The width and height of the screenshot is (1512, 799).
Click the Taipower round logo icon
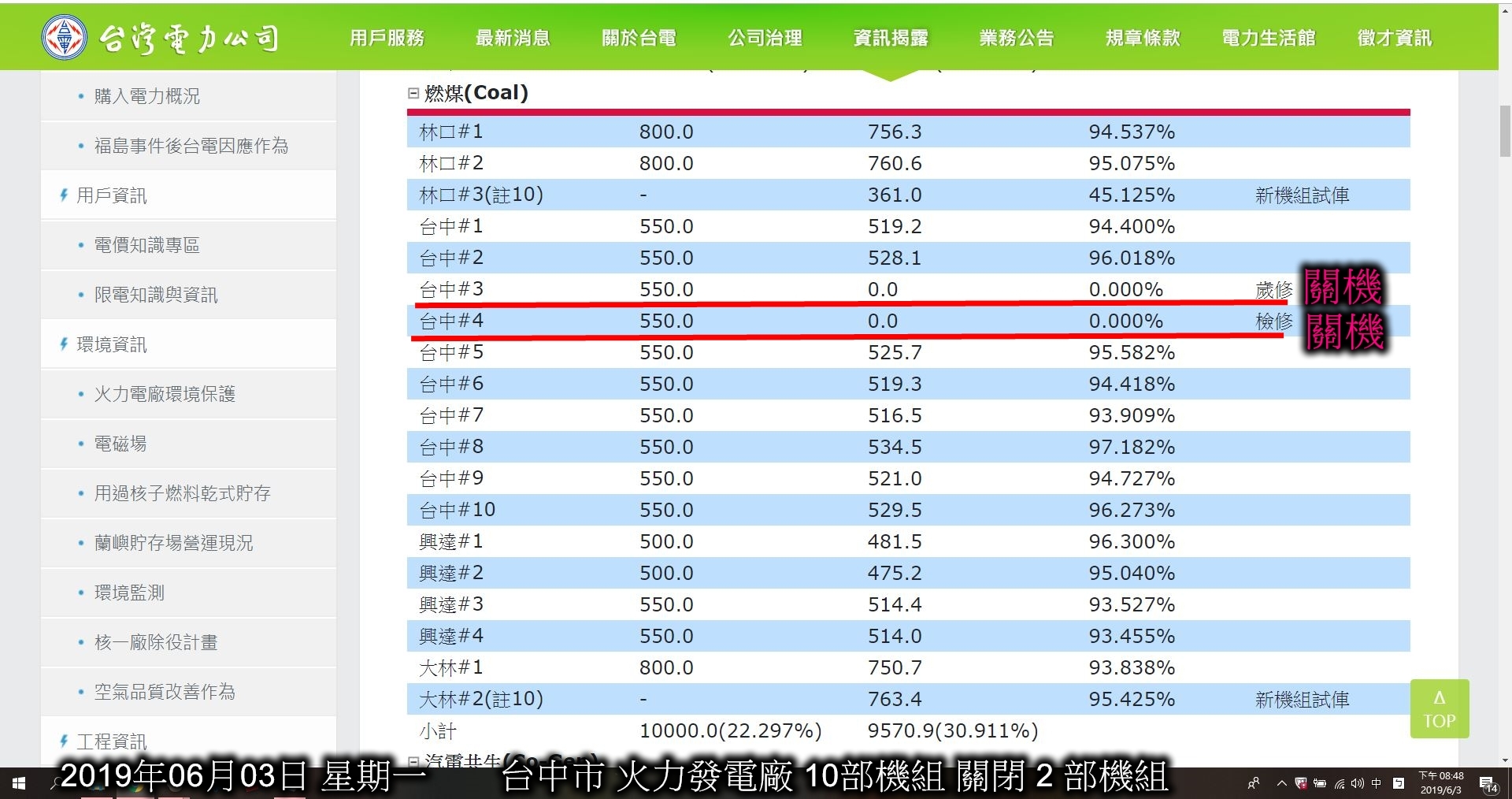coord(65,37)
